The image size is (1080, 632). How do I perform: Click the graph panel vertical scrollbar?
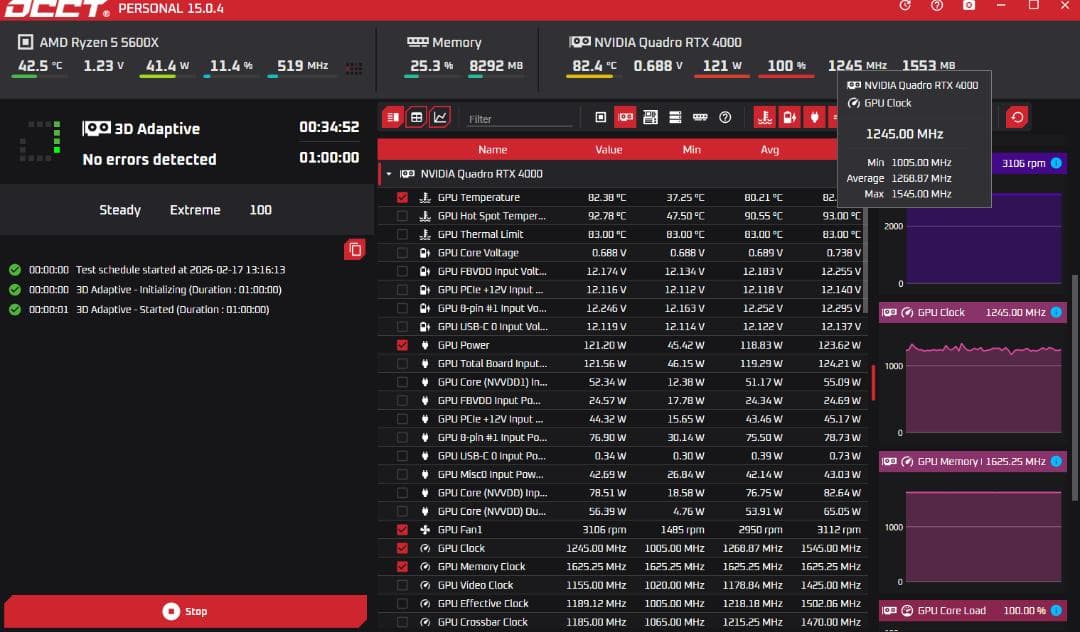[1074, 388]
